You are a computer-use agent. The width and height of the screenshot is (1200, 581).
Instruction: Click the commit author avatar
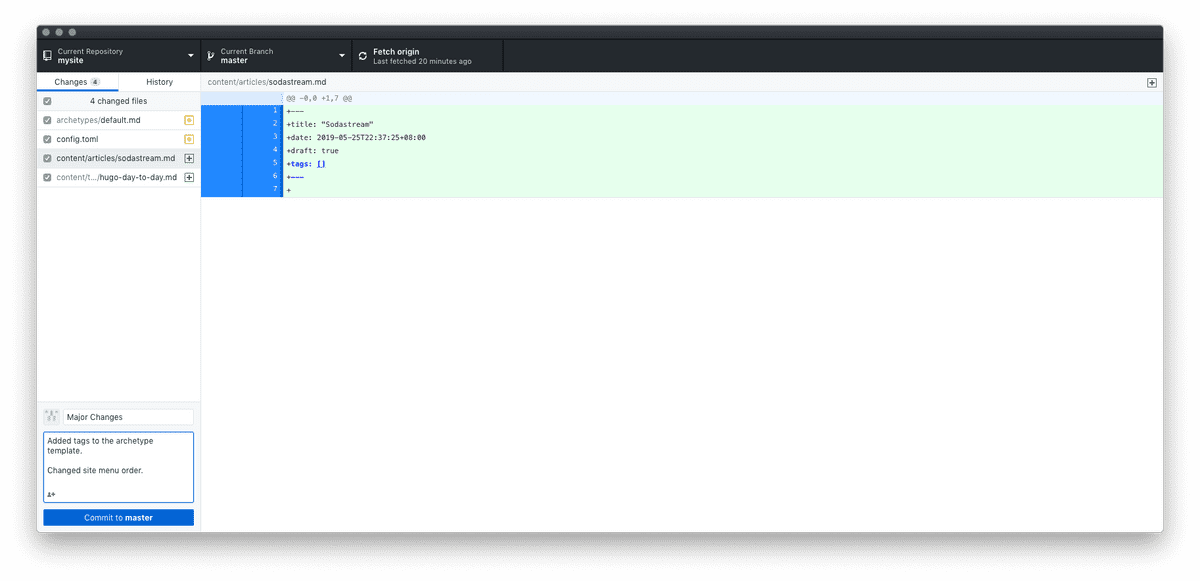[x=51, y=416]
